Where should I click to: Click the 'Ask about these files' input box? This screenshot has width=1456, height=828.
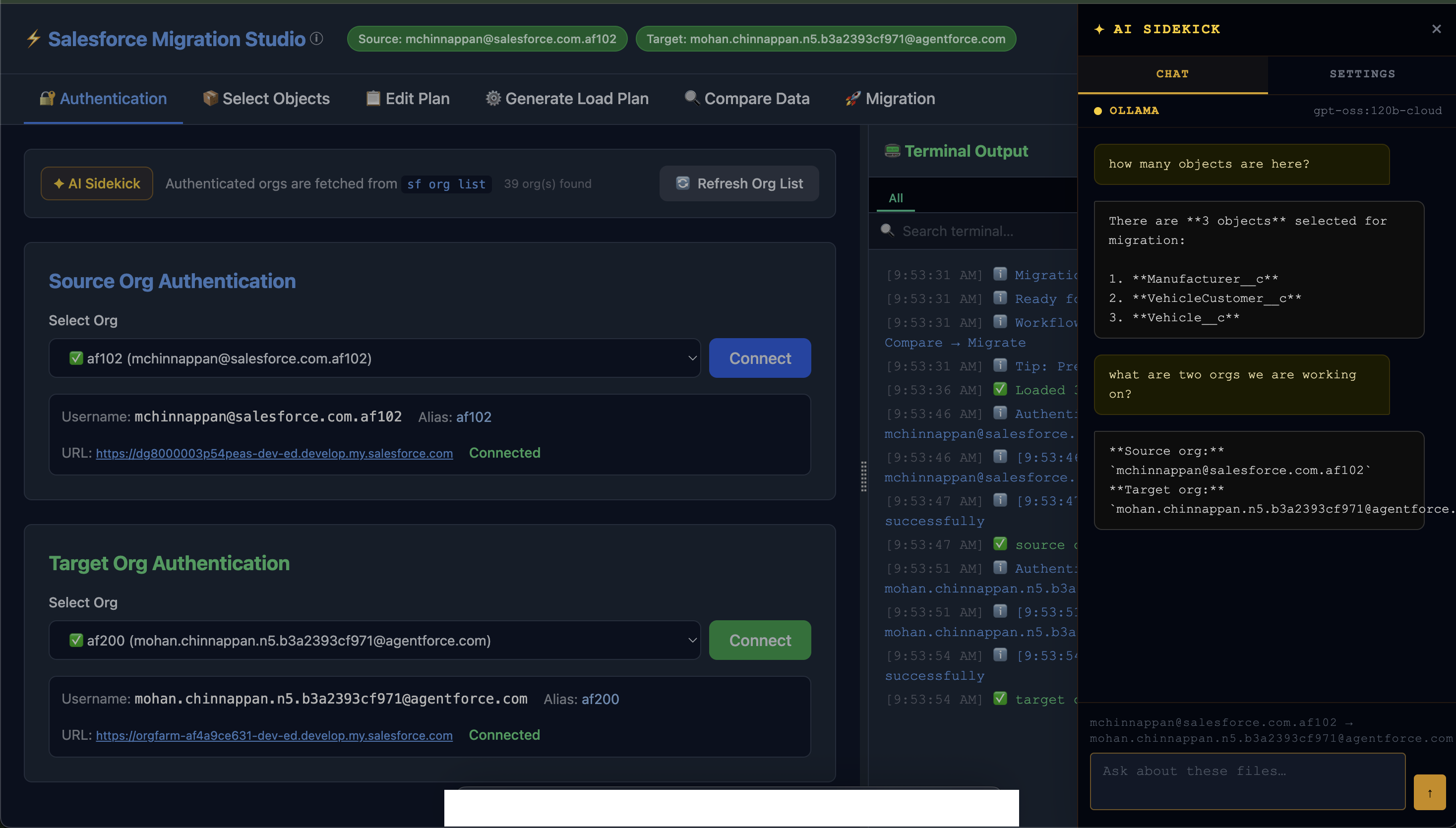(x=1247, y=781)
